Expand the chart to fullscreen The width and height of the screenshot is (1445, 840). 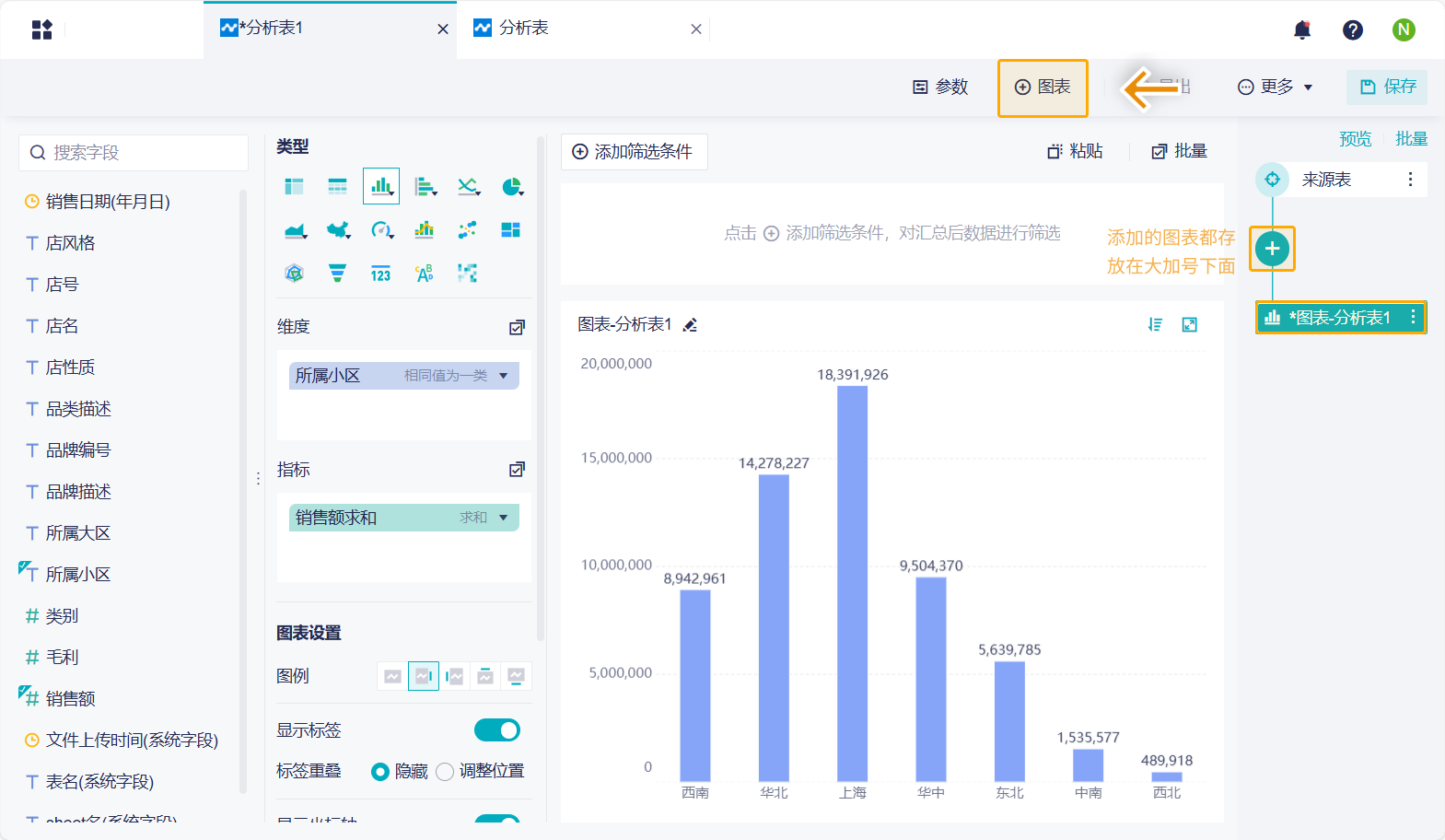1190,324
